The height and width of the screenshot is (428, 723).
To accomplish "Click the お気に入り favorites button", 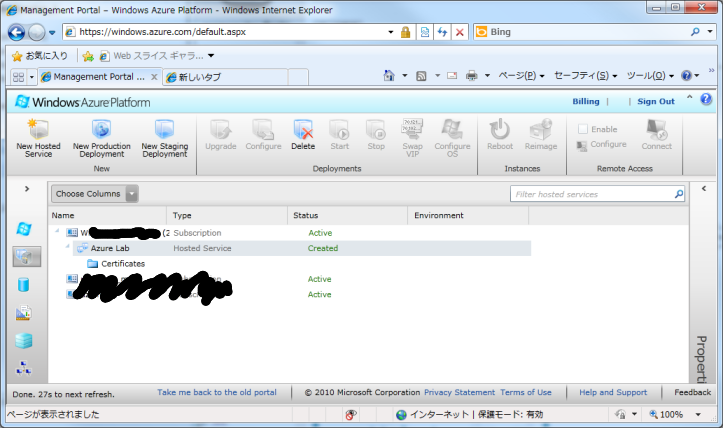I will point(40,56).
